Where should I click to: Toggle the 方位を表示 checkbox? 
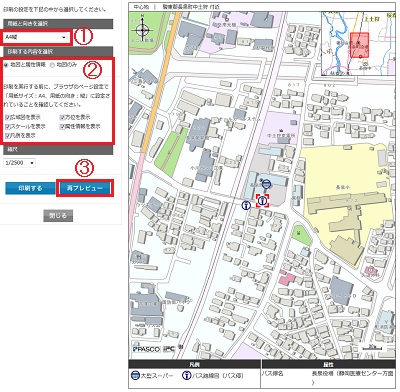62,117
